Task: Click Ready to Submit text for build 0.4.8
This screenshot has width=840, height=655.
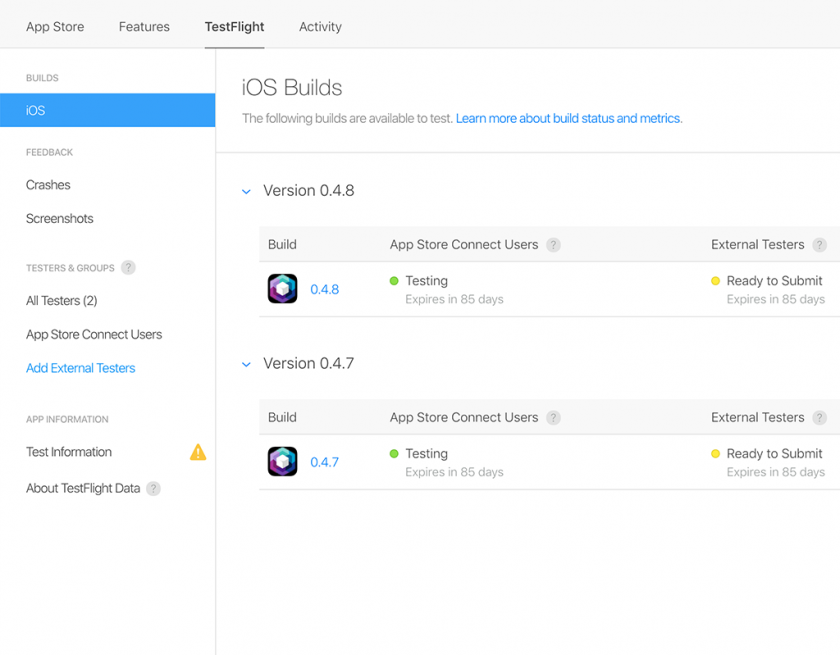Action: point(774,281)
